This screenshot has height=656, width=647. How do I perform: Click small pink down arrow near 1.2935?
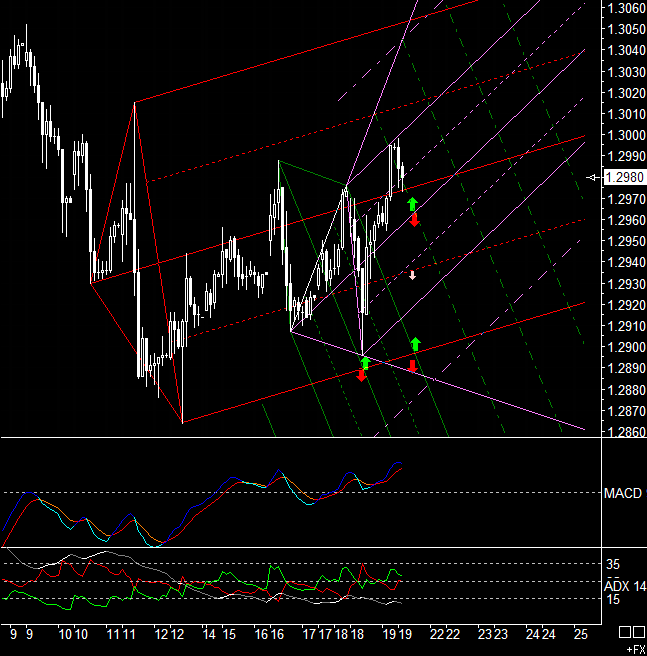click(x=412, y=275)
